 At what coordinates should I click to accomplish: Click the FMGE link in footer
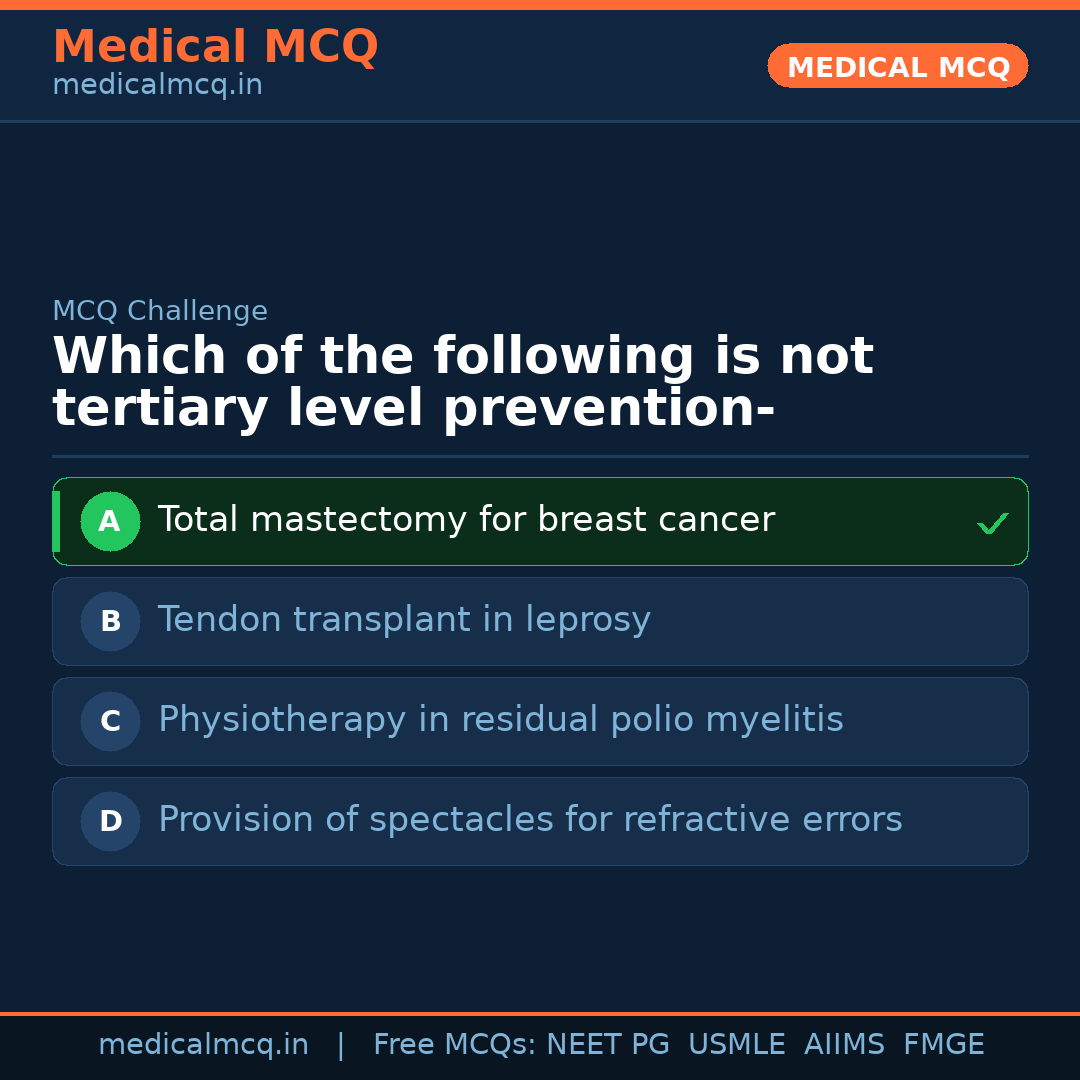click(x=943, y=1043)
